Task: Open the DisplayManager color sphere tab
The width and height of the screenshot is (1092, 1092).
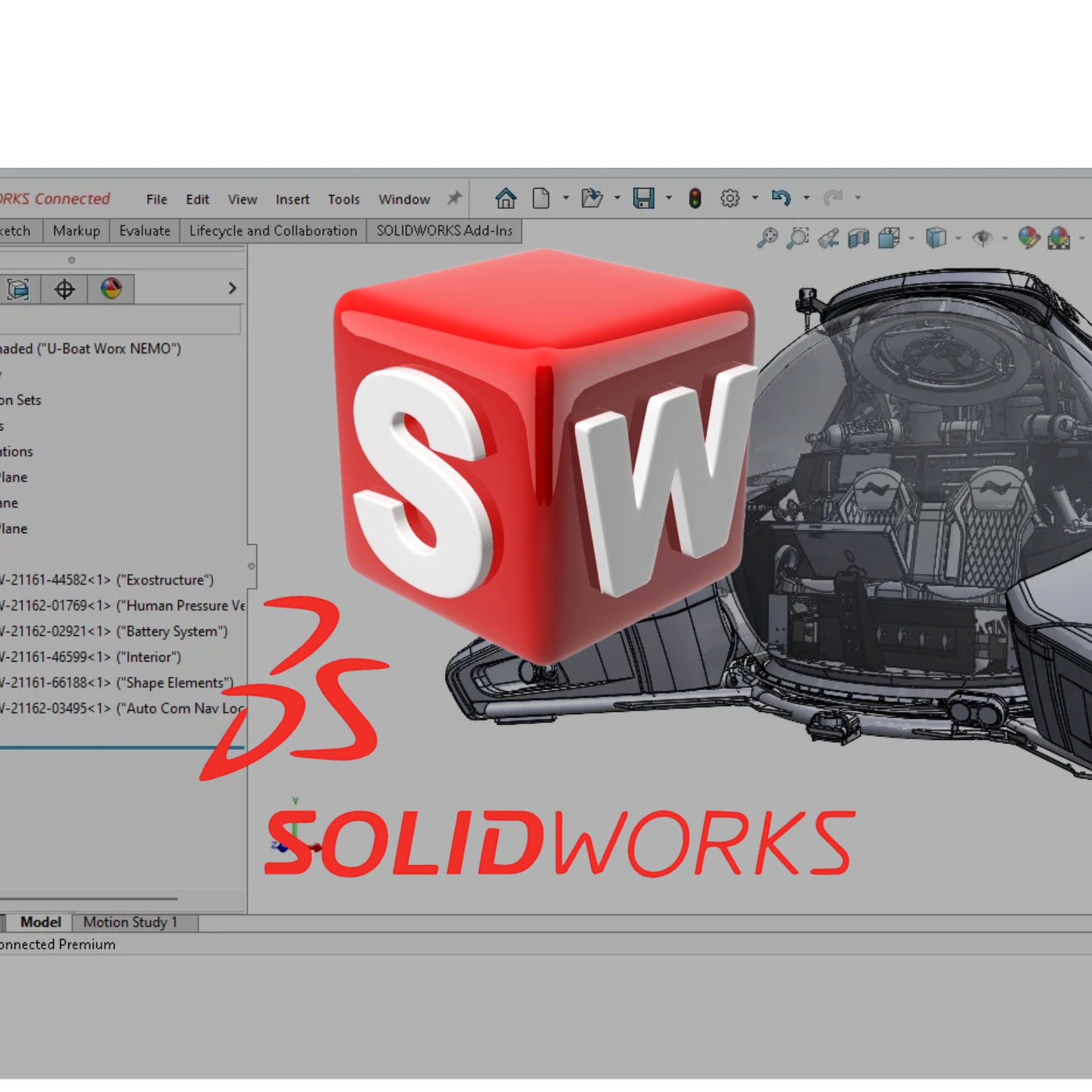Action: (x=111, y=289)
